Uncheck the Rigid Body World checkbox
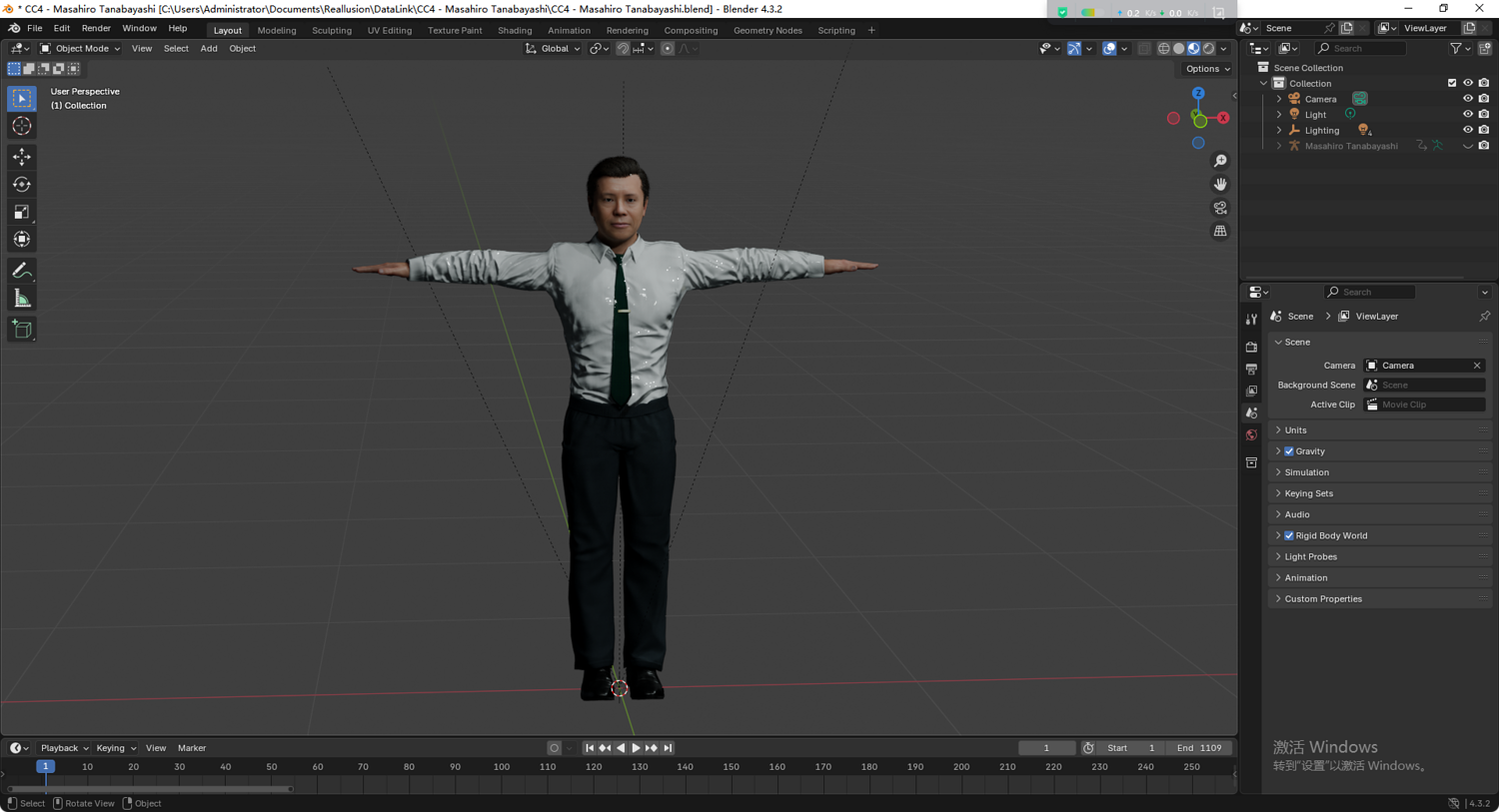This screenshot has width=1499, height=812. point(1289,536)
